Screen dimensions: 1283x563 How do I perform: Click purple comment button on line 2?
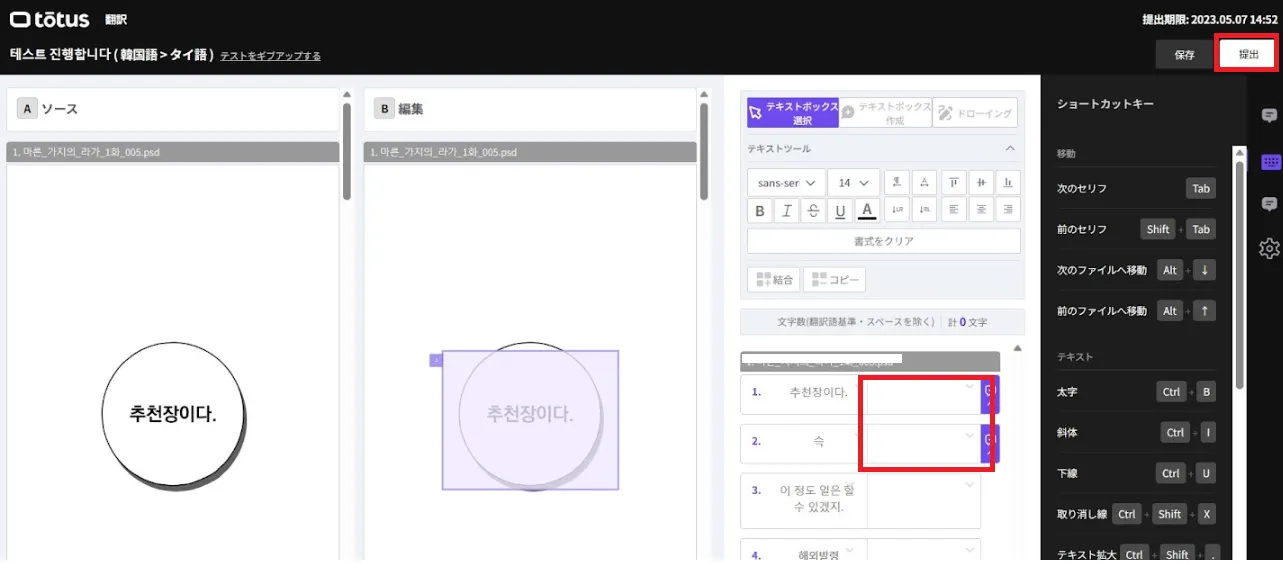click(991, 443)
